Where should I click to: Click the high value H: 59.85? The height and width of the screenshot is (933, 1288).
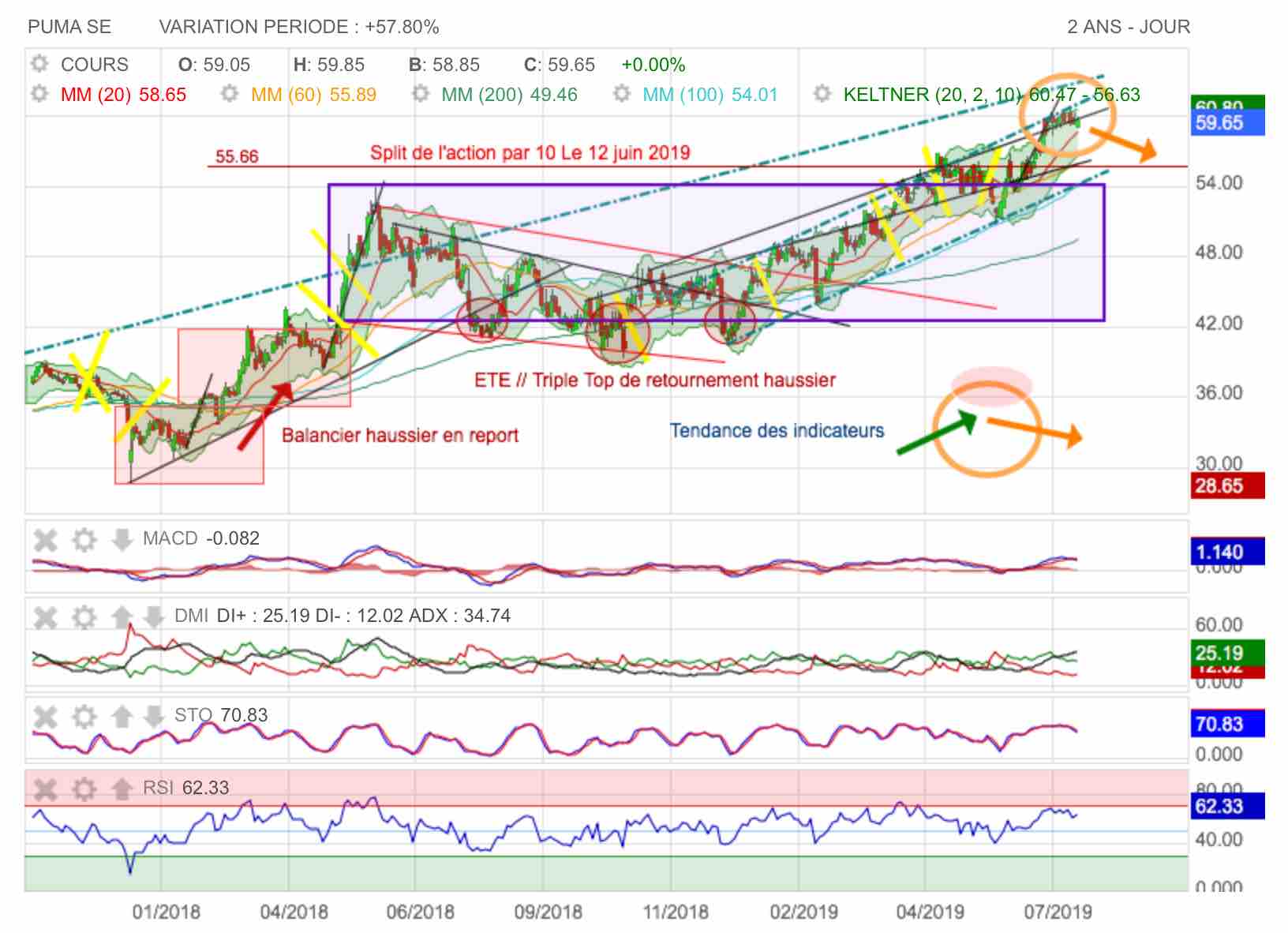click(x=329, y=65)
